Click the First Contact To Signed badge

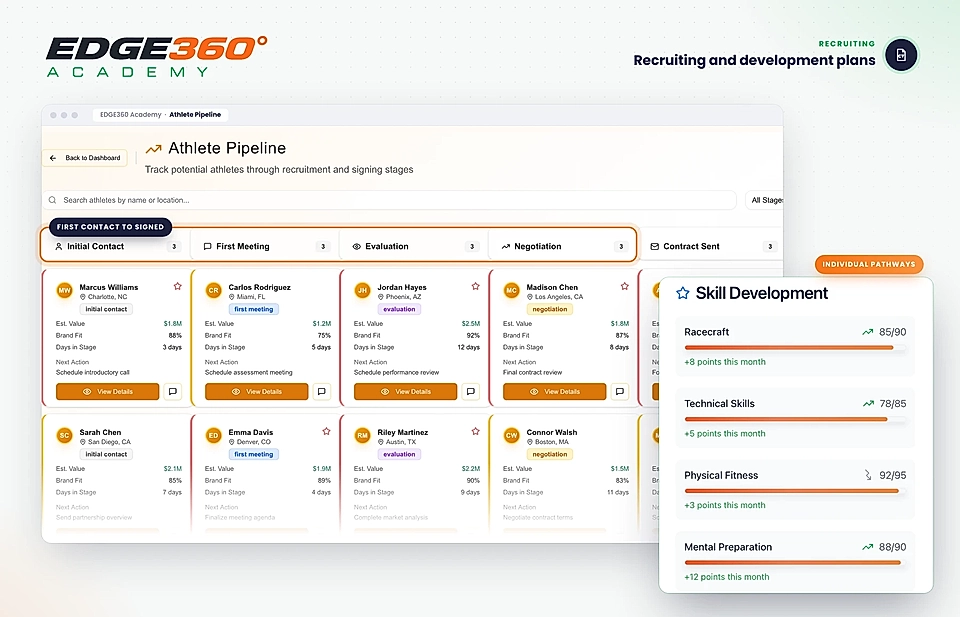110,226
